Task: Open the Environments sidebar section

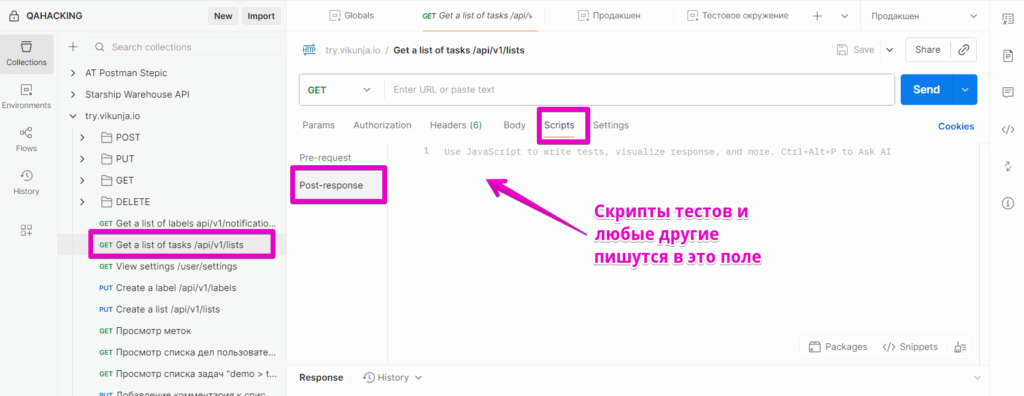Action: point(26,96)
